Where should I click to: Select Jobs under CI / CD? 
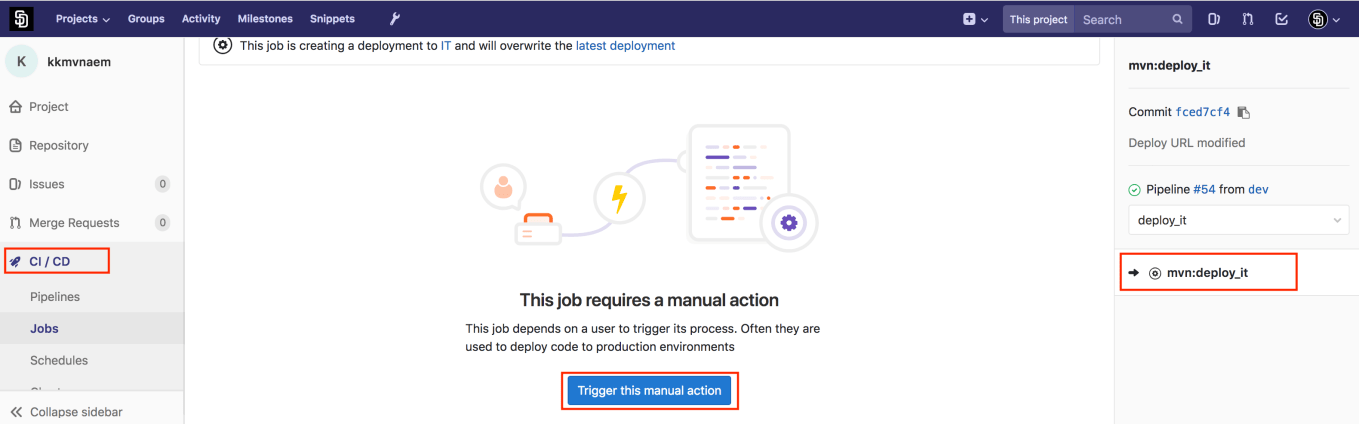tap(44, 328)
